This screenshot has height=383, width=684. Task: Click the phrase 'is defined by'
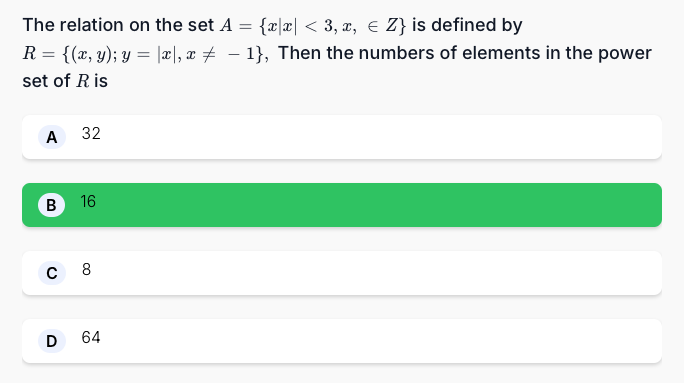tap(467, 25)
